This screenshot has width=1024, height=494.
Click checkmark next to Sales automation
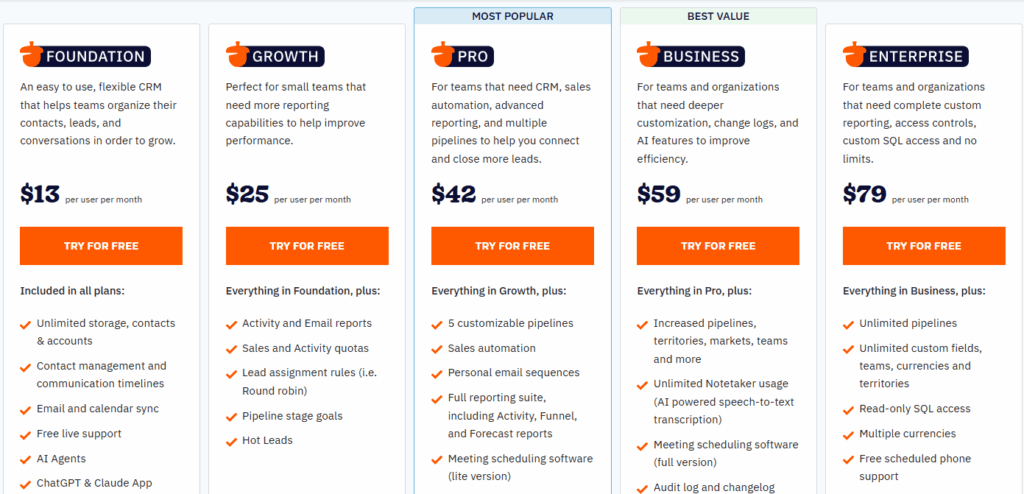437,350
